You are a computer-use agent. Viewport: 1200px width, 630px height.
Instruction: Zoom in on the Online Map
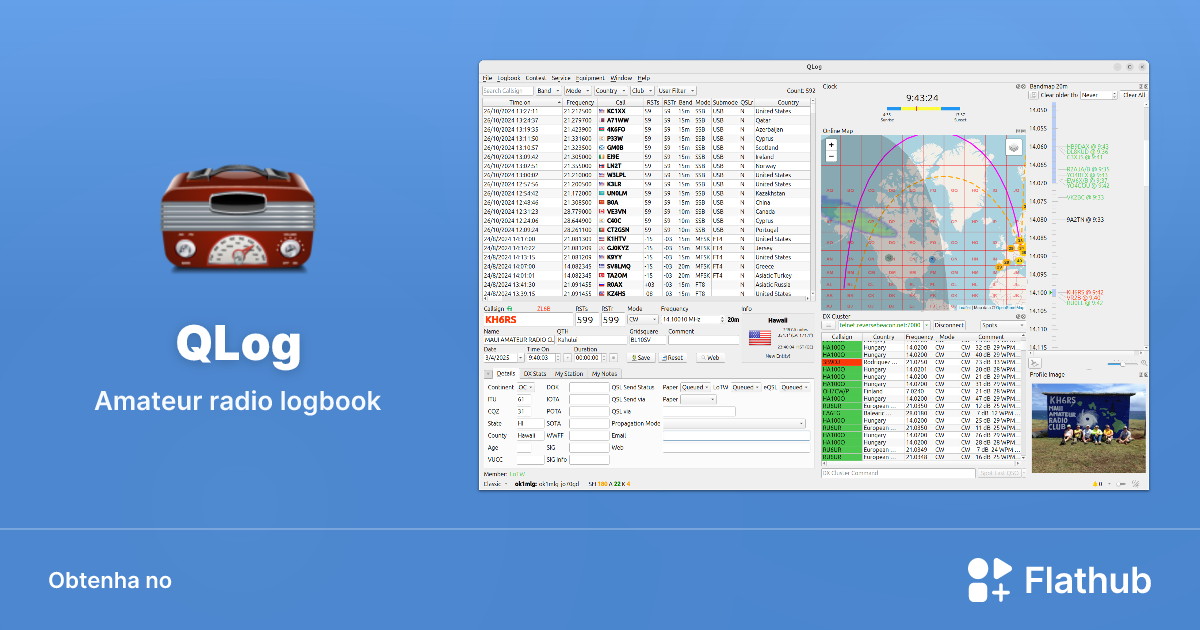(x=829, y=145)
